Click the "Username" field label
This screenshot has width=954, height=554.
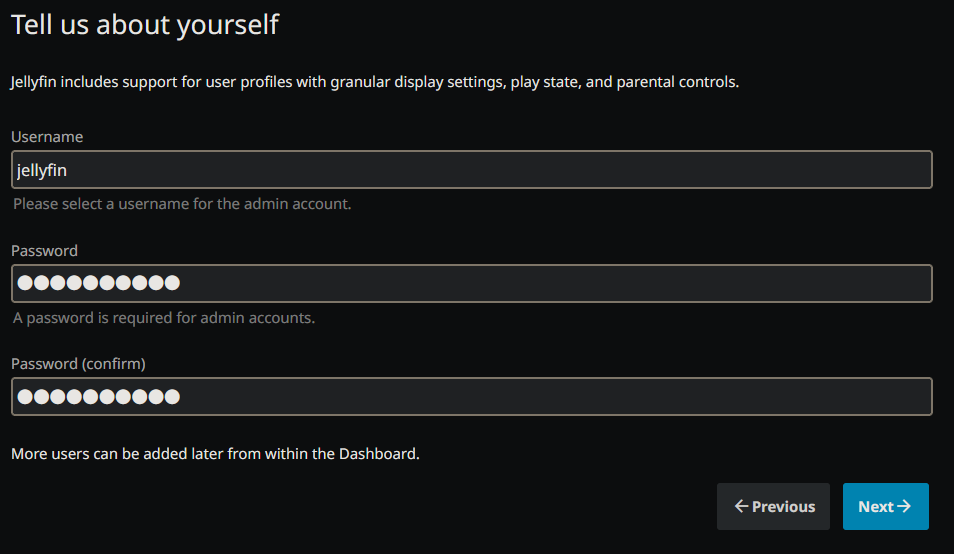pos(47,137)
